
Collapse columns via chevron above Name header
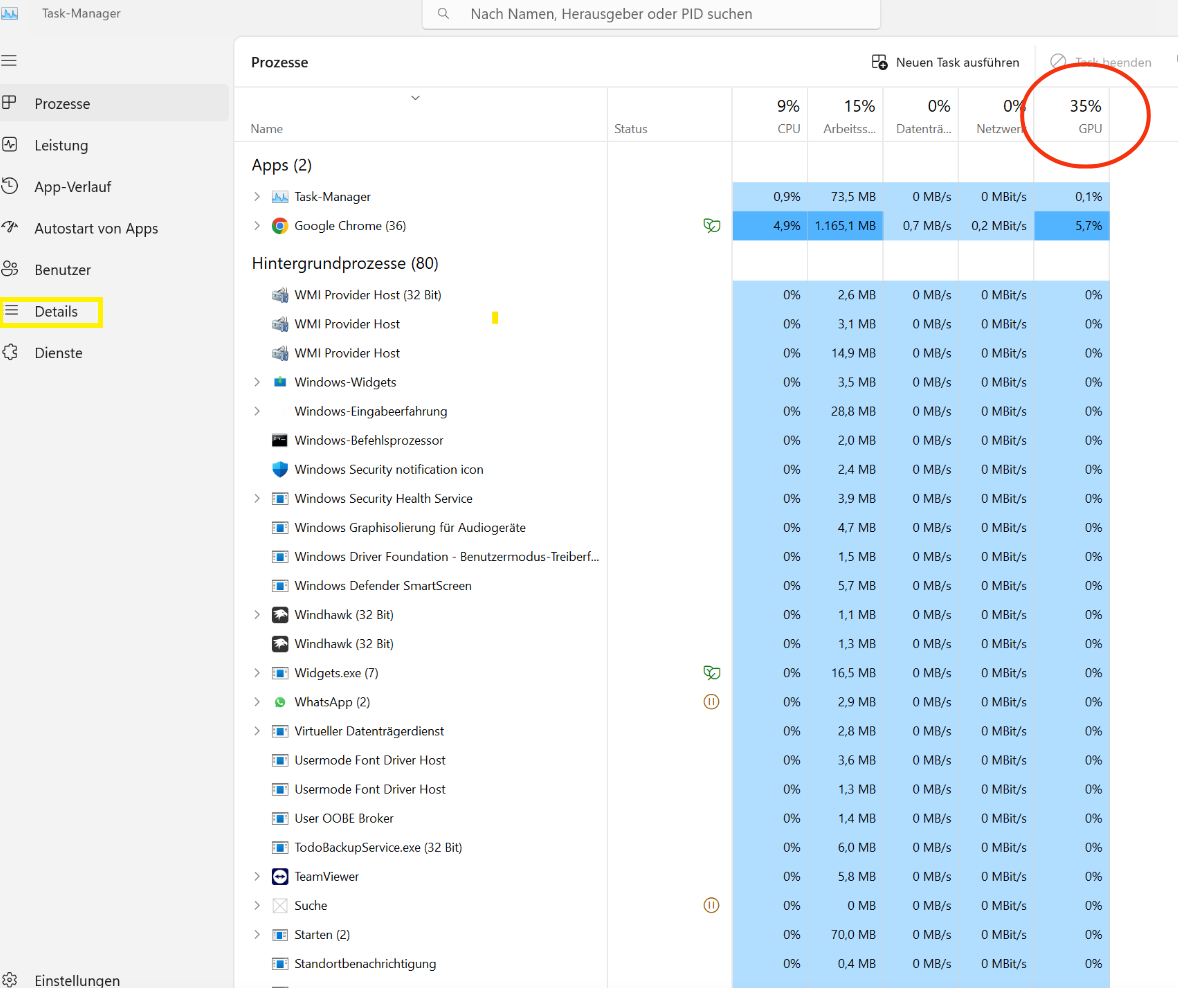(x=415, y=98)
